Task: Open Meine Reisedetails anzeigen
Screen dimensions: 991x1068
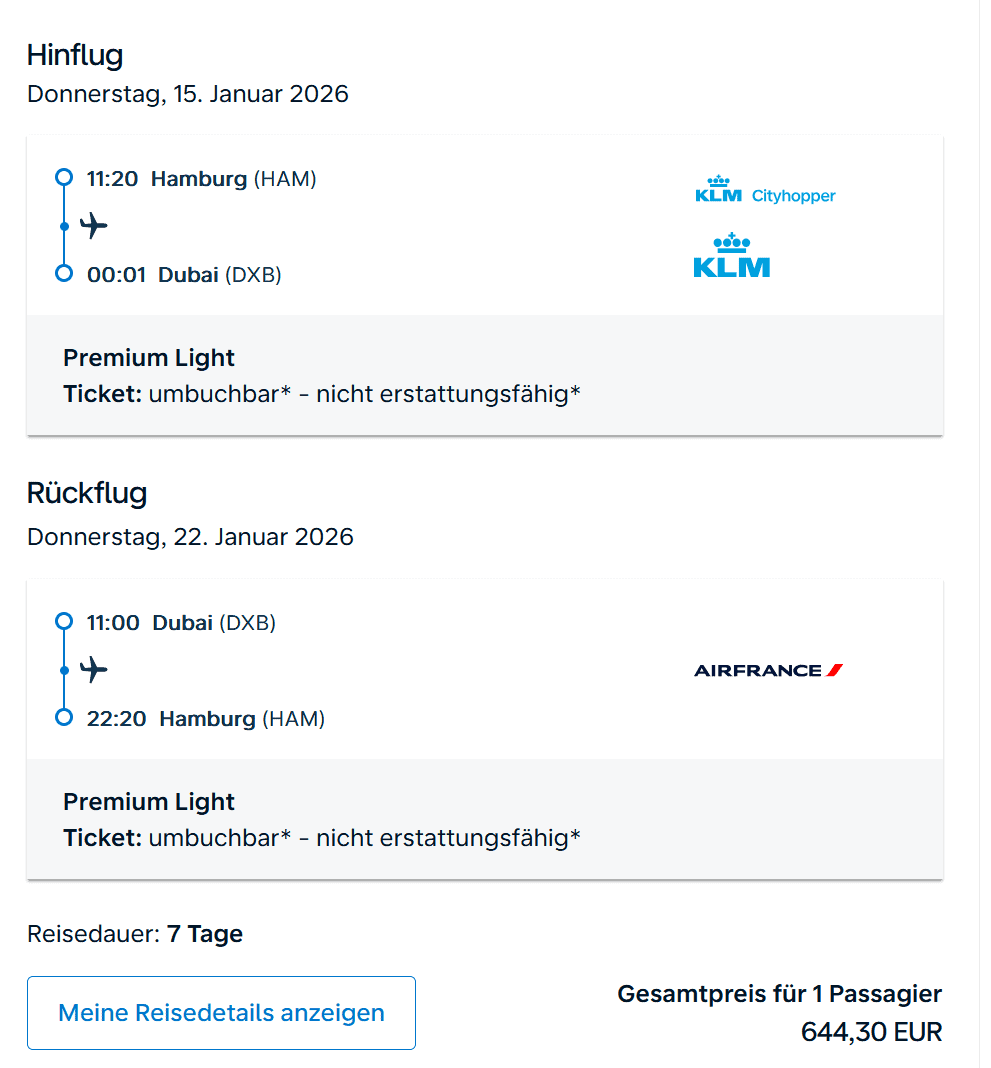Action: [221, 1013]
